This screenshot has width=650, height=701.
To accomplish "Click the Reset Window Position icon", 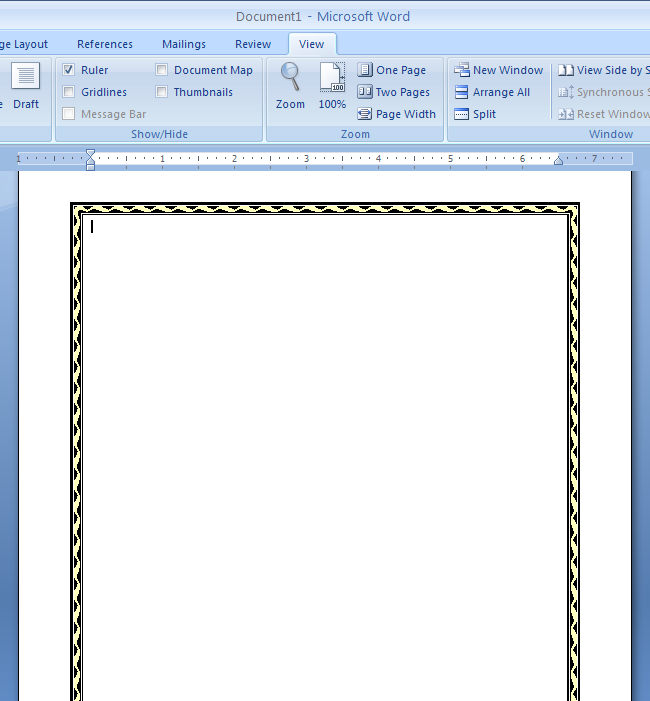I will tap(566, 114).
